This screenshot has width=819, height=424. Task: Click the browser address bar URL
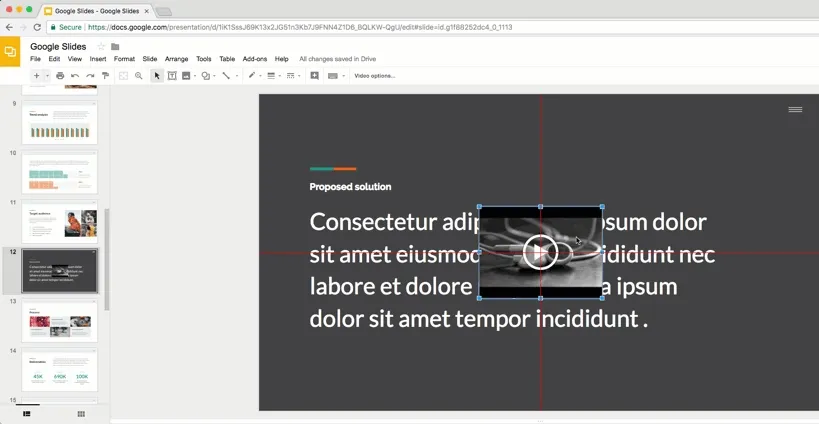(300, 27)
